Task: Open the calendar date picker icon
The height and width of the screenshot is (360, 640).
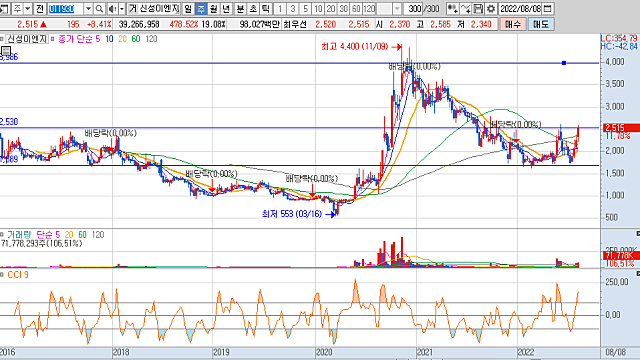Action: point(548,9)
